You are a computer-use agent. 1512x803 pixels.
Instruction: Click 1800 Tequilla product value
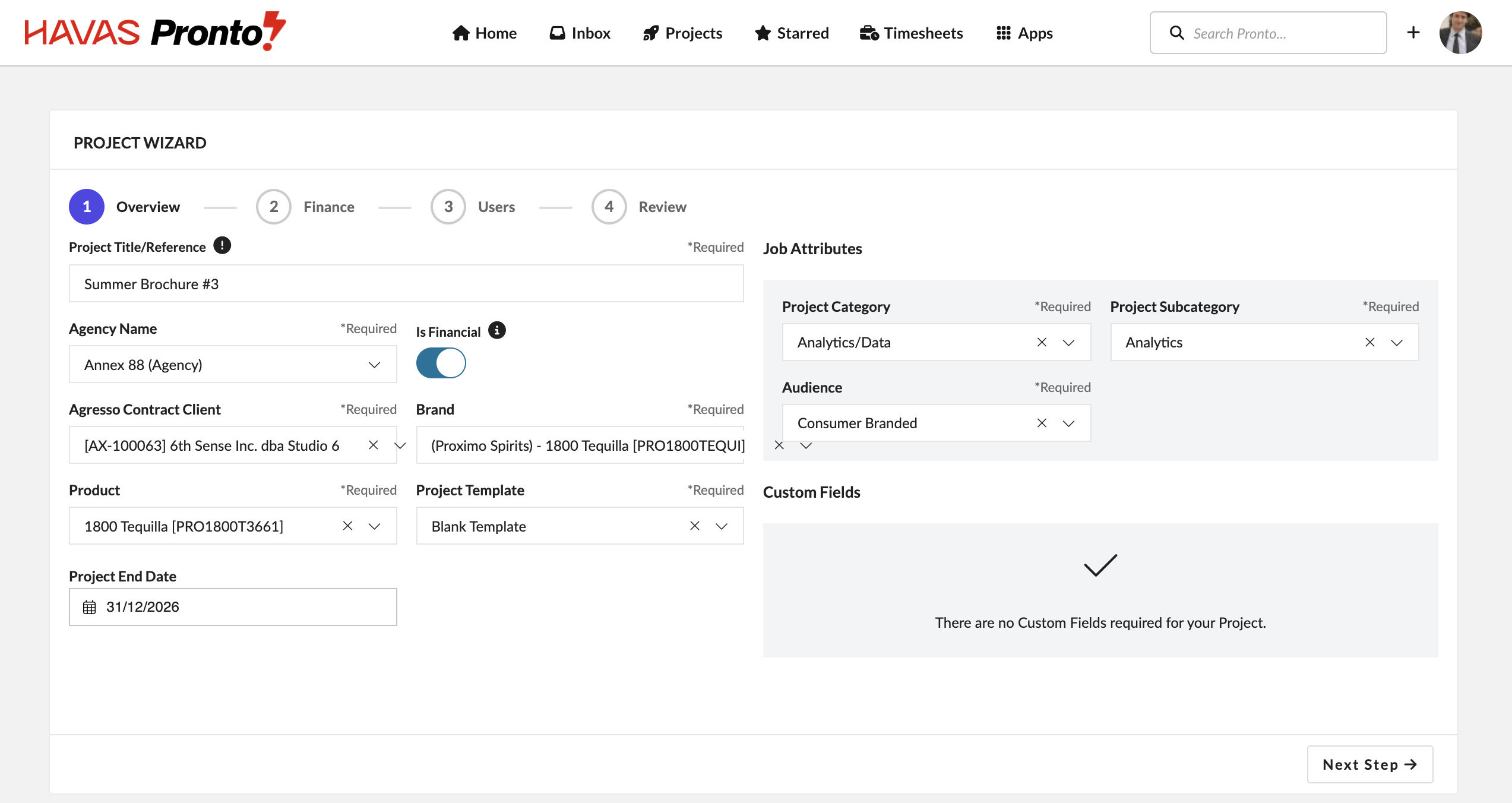(184, 526)
